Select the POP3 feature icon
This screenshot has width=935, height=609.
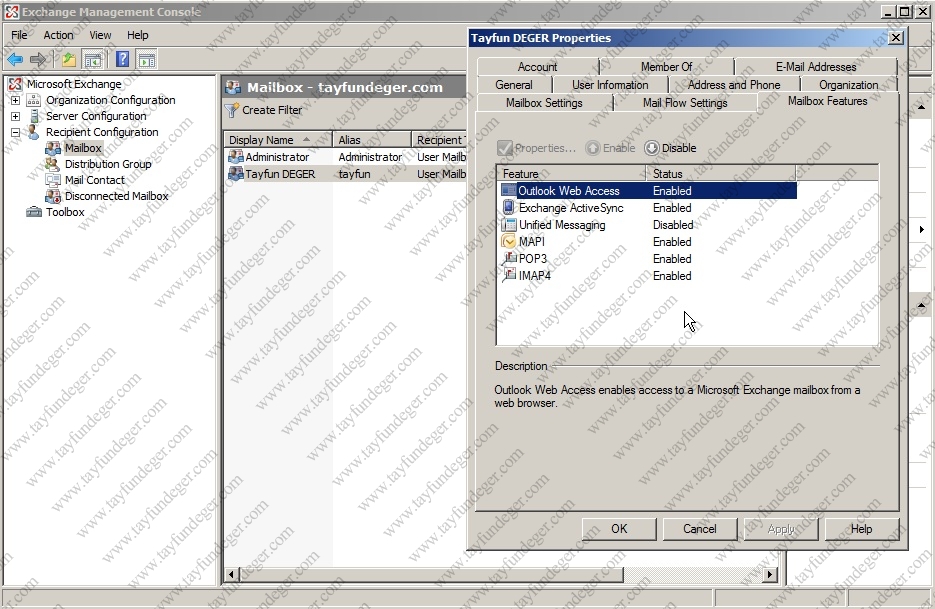pos(509,259)
